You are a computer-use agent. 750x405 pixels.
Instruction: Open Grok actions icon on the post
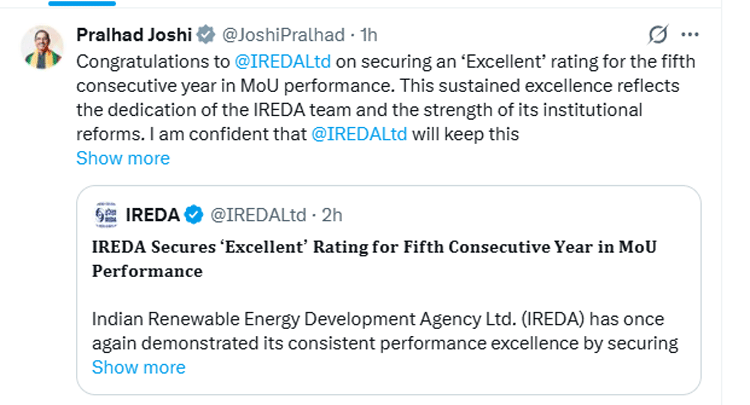(658, 35)
